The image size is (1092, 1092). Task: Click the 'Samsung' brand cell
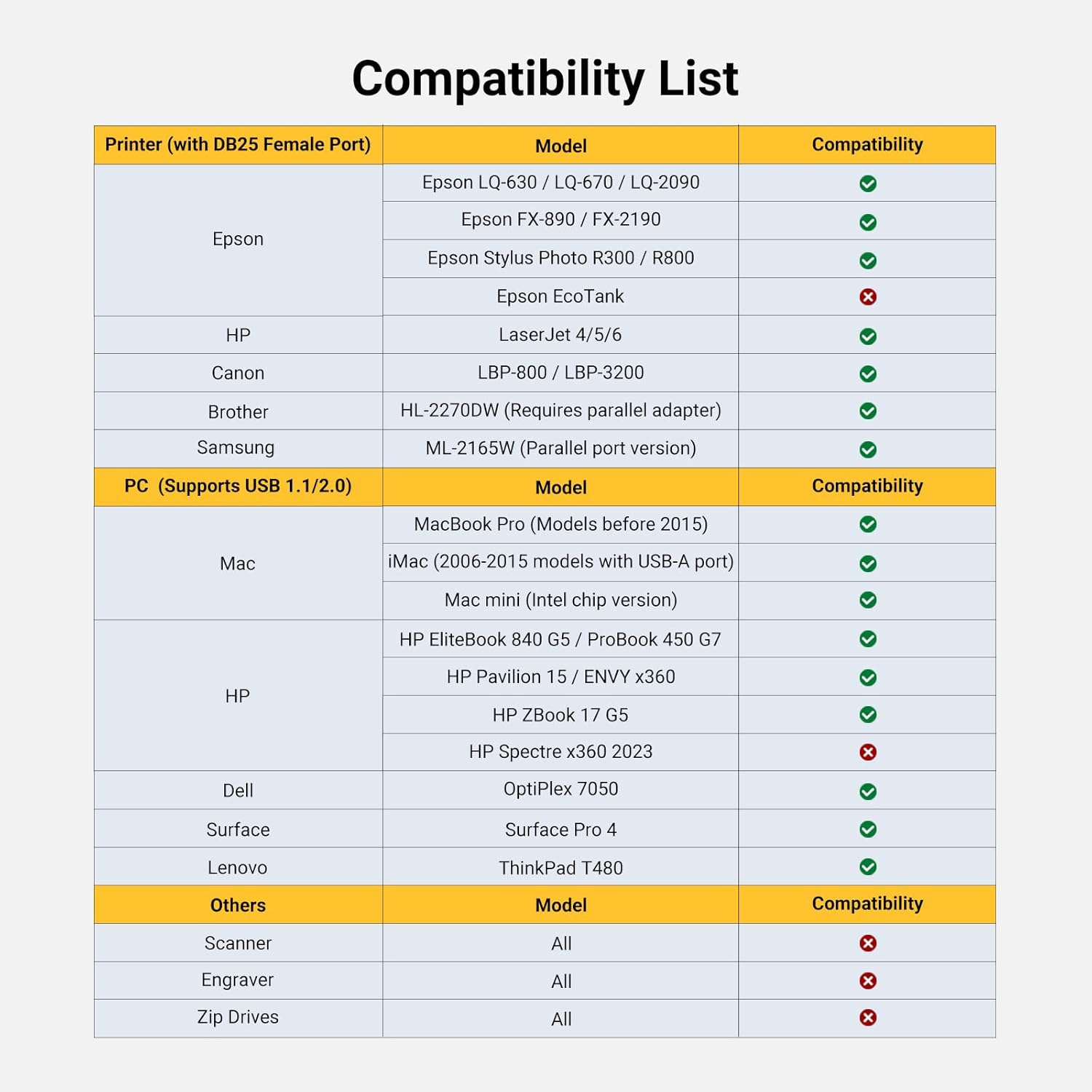coord(236,448)
